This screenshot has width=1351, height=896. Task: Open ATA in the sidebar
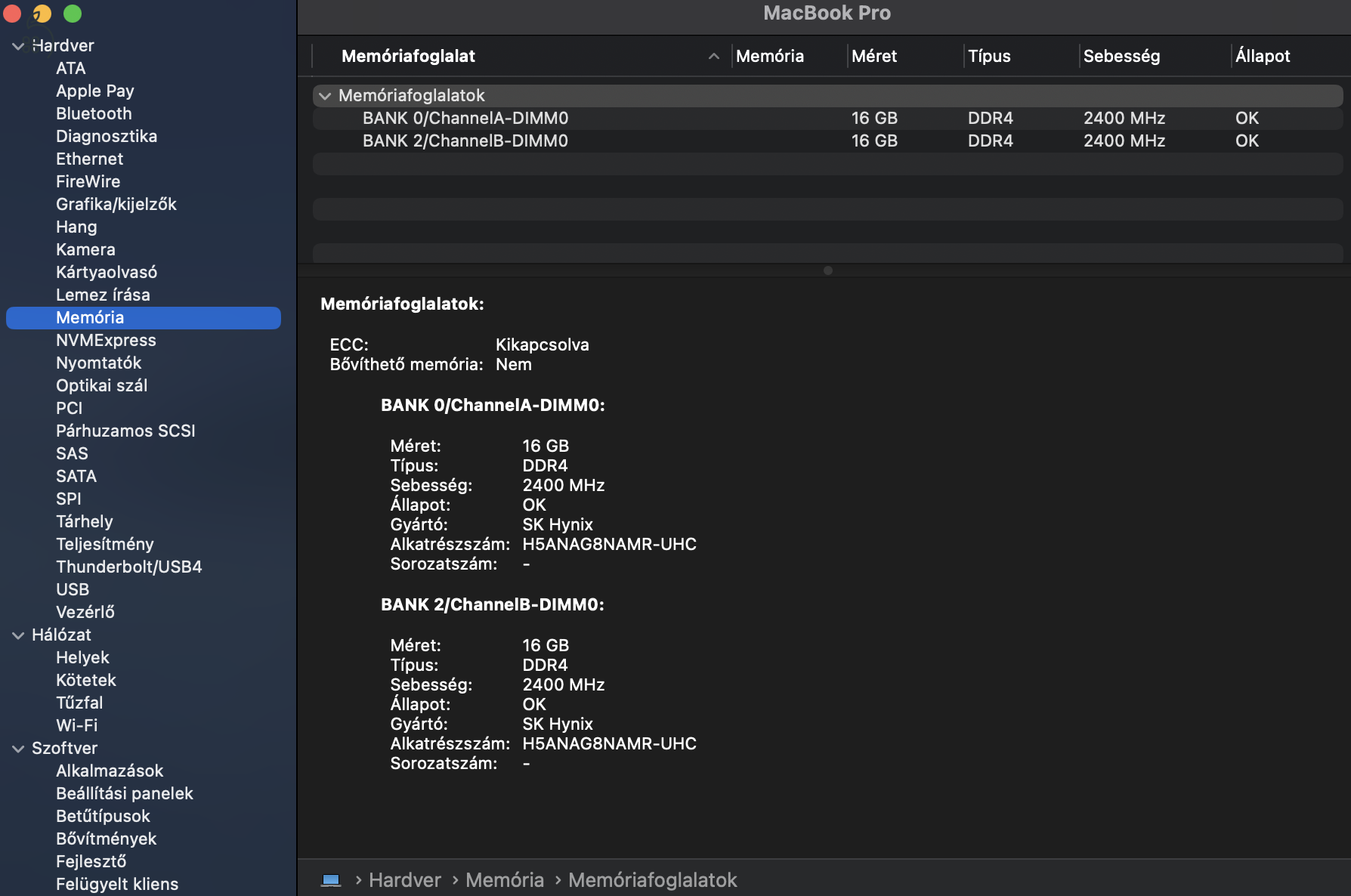click(x=70, y=69)
